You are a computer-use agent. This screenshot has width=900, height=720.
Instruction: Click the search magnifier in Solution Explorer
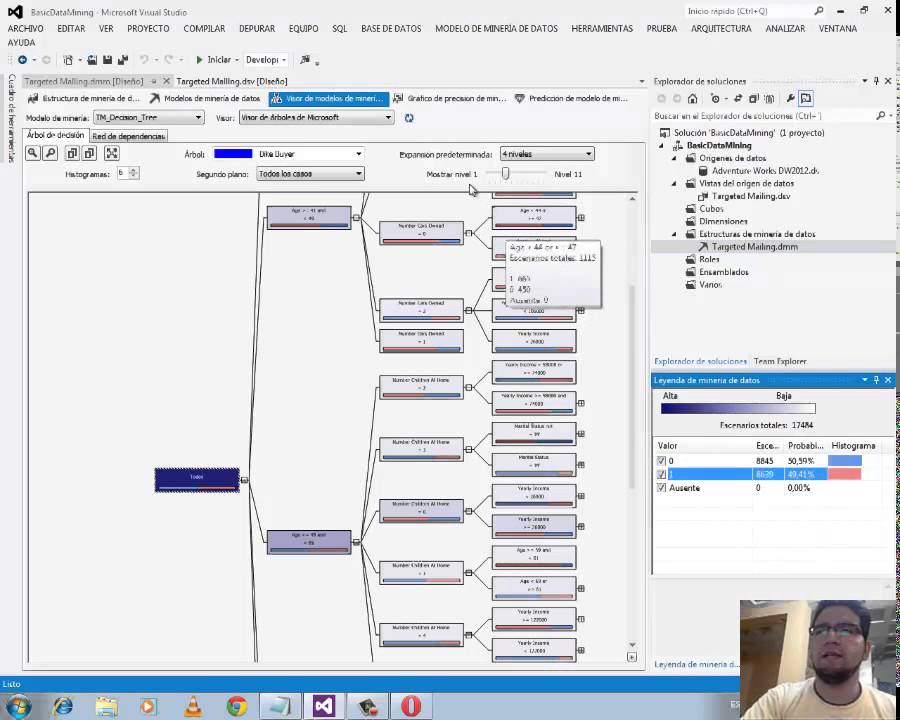pos(880,116)
